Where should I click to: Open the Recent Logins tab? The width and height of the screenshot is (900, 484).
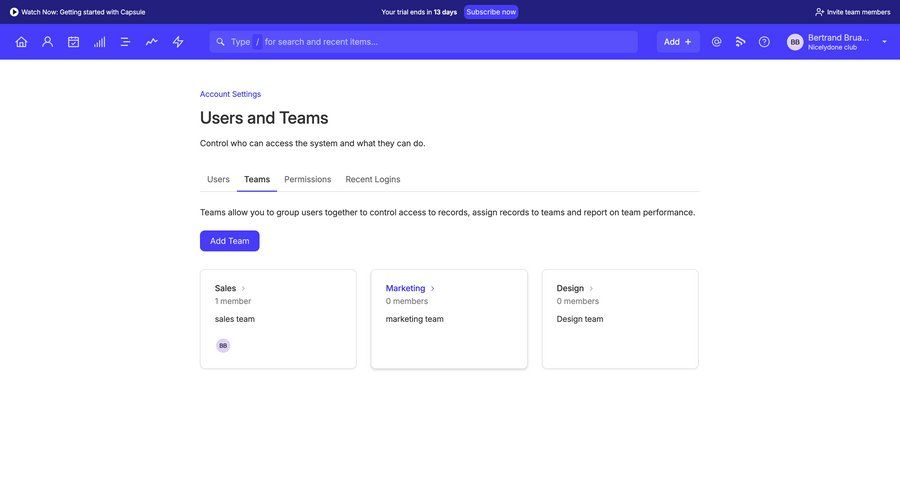(372, 179)
